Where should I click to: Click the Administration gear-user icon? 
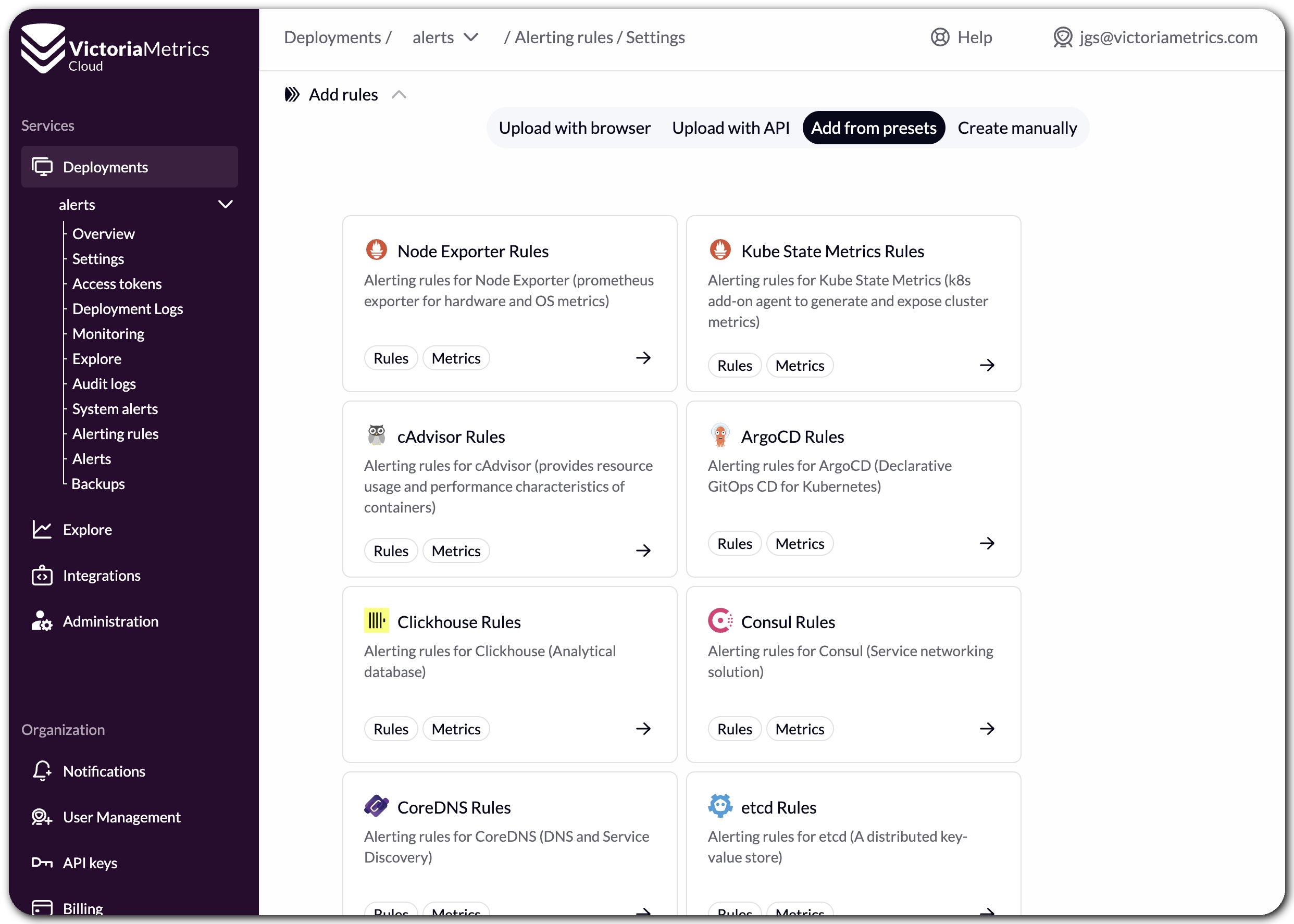click(42, 621)
